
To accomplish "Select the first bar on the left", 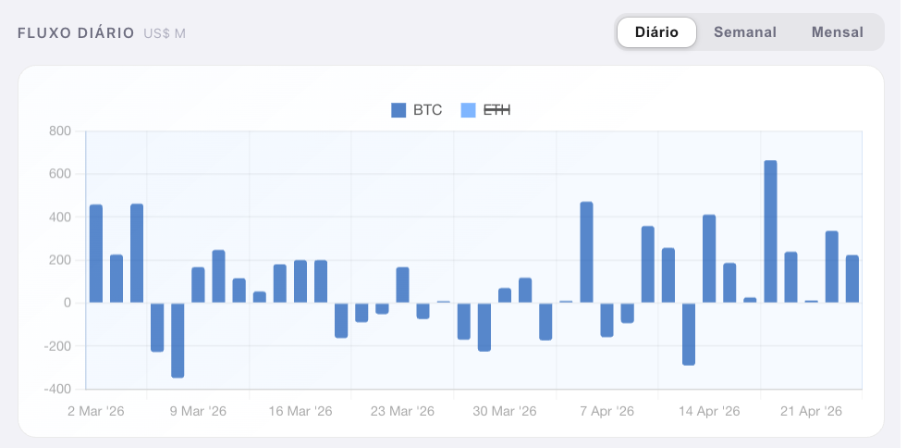I will coord(96,254).
